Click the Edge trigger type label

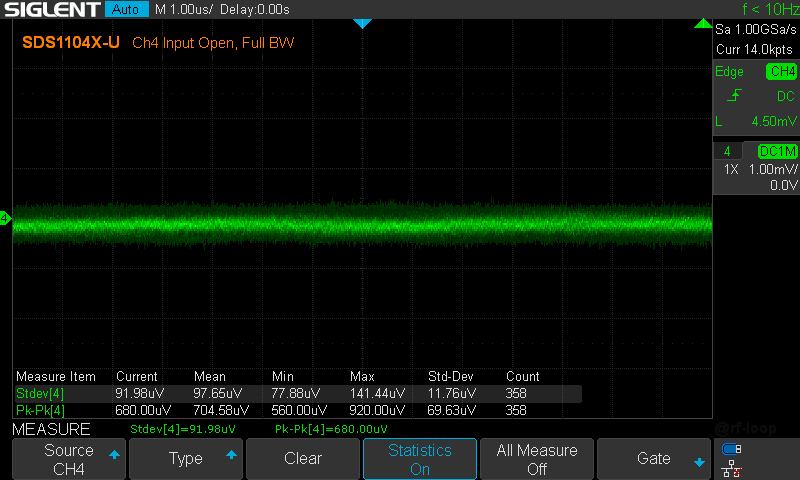(729, 72)
